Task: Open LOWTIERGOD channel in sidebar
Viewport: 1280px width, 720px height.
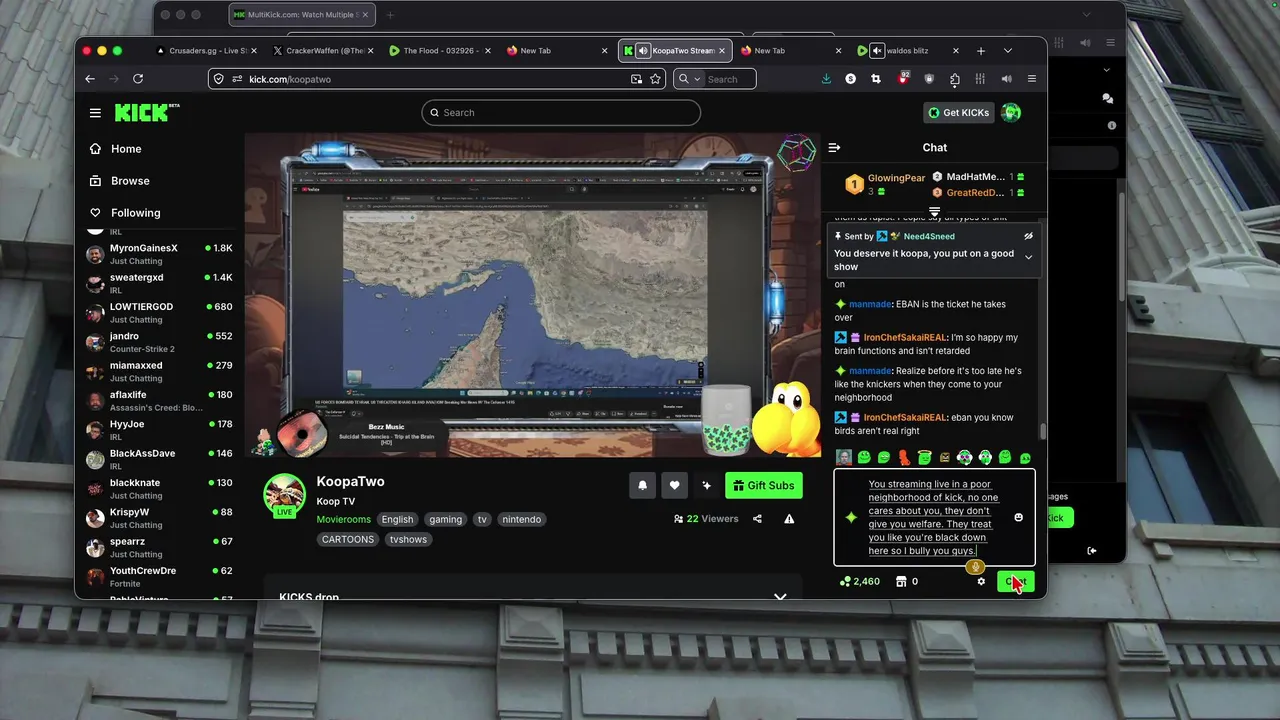Action: point(158,313)
